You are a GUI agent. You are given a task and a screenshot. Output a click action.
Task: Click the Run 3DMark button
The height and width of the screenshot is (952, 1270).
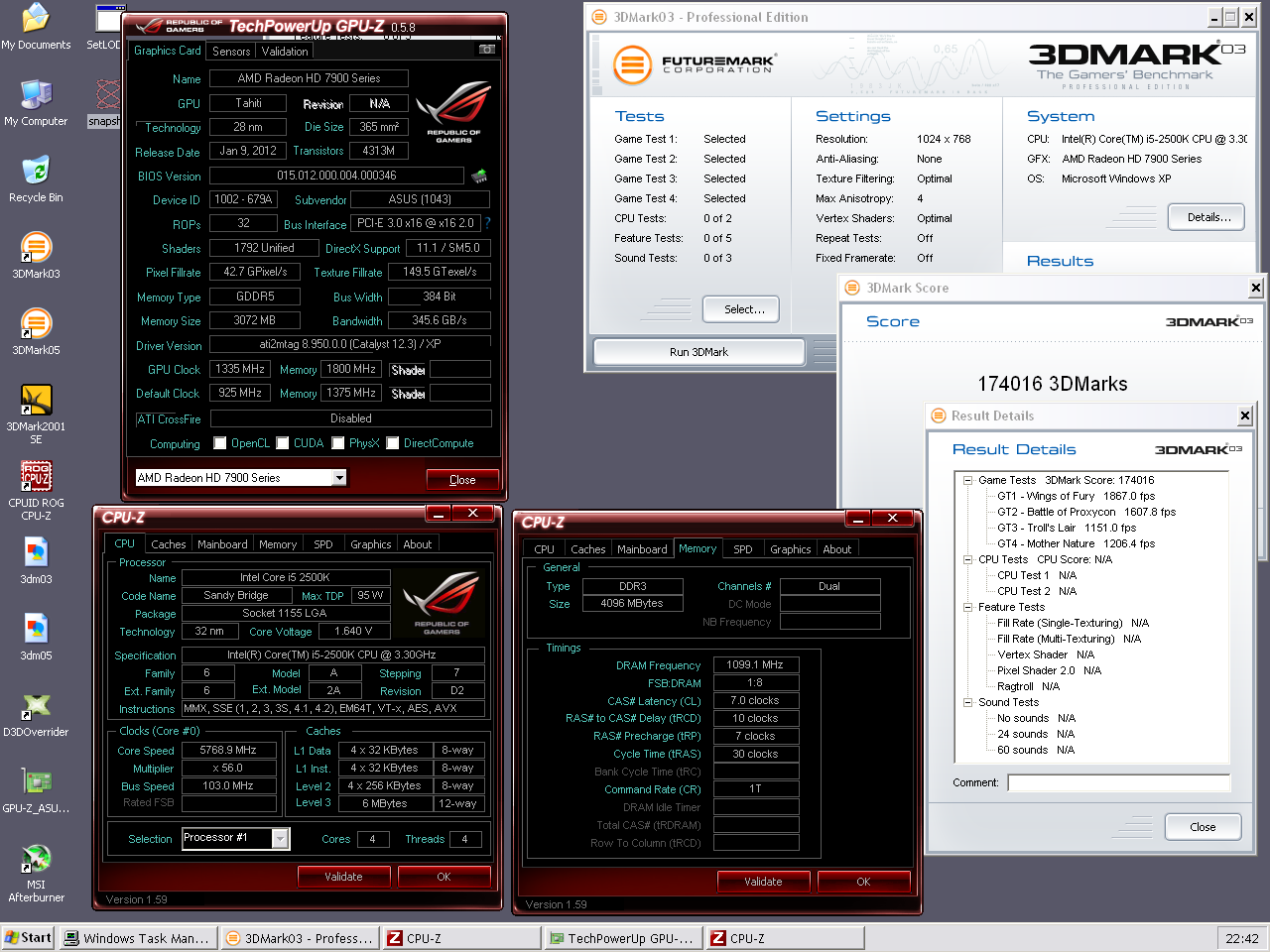point(698,352)
